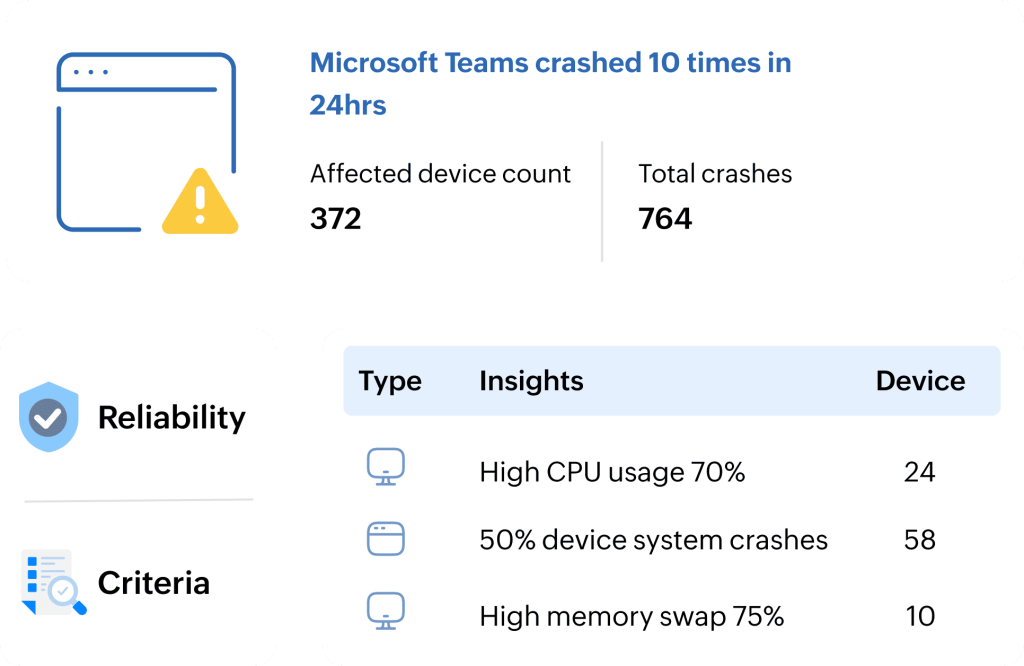Click the monitor icon beside High CPU usage
Viewport: 1024px width, 666px height.
[x=385, y=467]
